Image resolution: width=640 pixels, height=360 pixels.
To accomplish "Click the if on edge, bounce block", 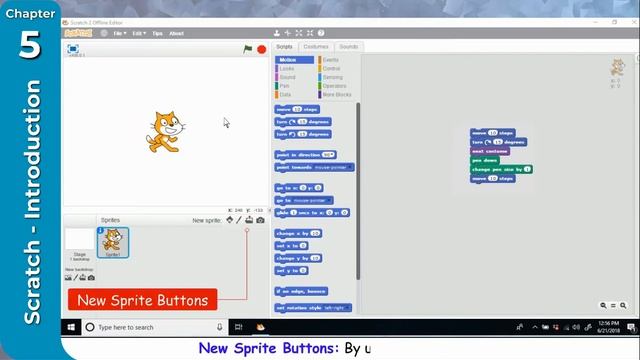I will 301,291.
